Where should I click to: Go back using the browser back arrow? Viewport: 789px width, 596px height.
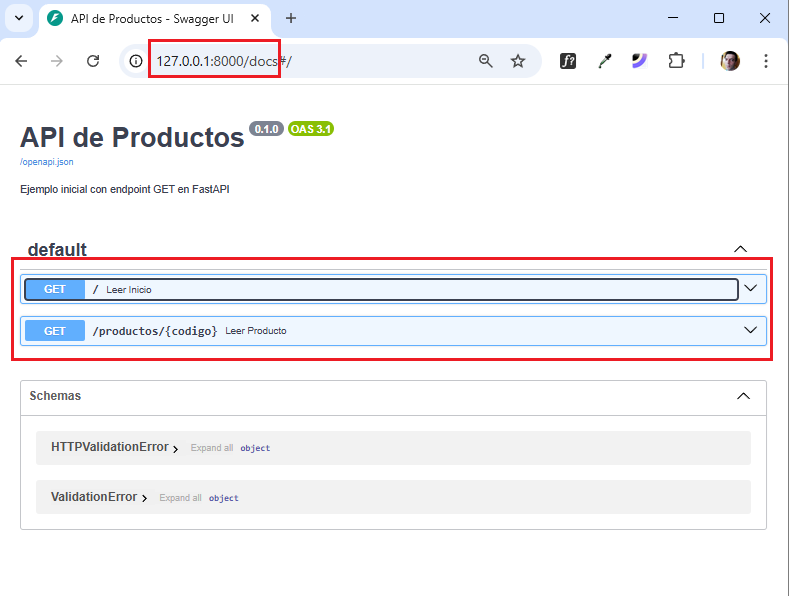point(21,61)
